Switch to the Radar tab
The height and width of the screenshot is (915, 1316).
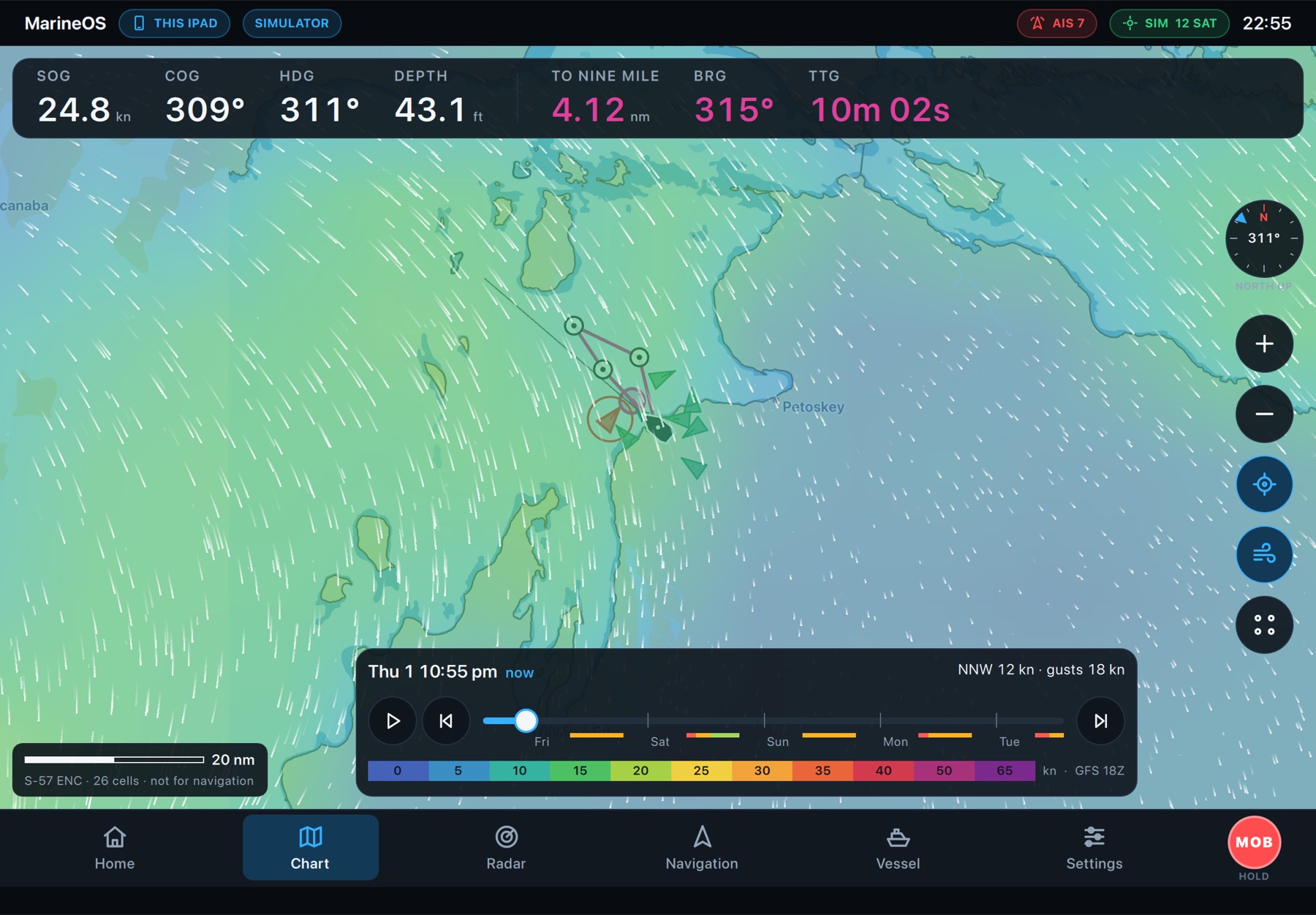506,848
